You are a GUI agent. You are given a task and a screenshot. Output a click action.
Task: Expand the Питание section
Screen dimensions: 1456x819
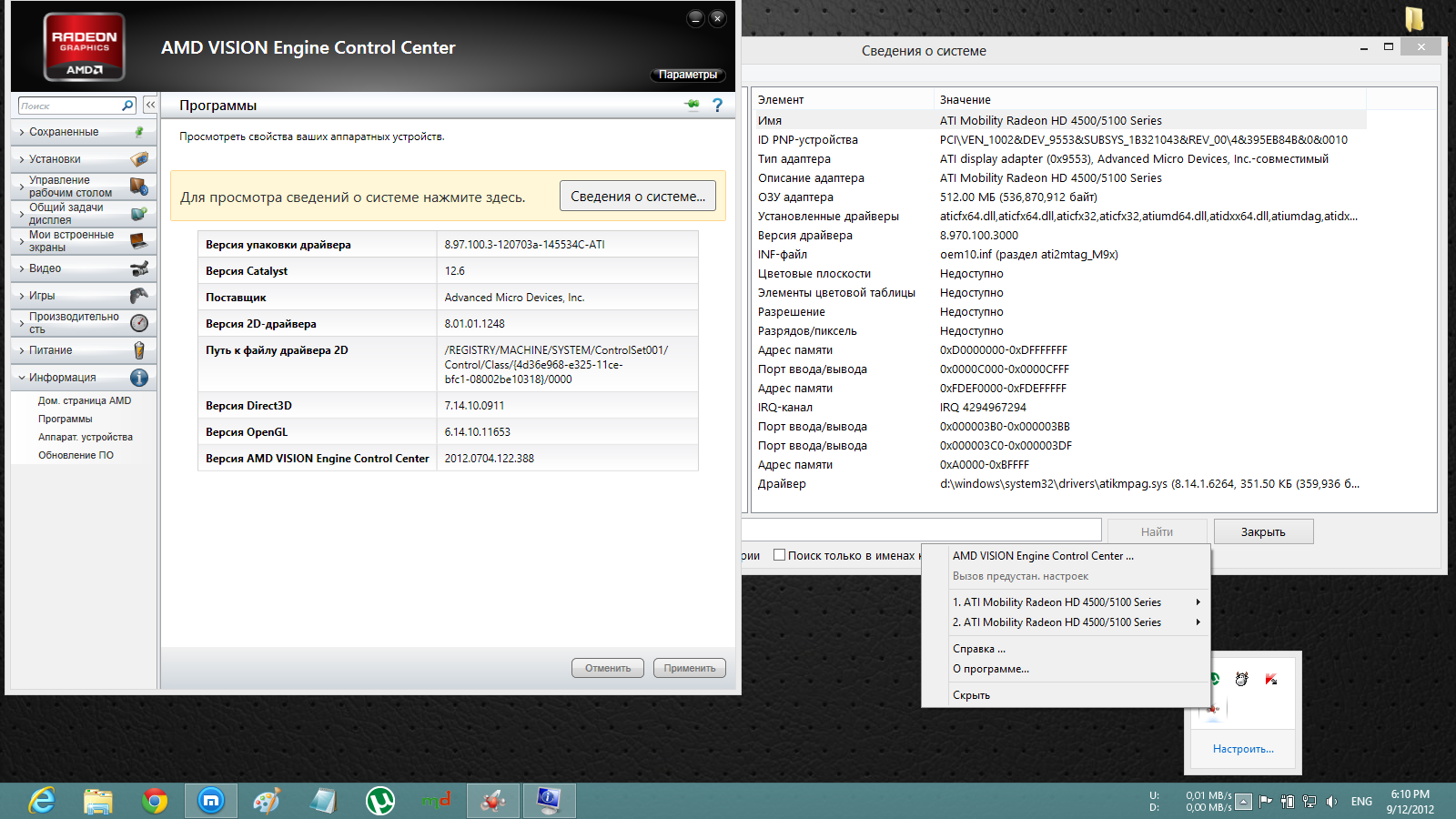click(50, 350)
